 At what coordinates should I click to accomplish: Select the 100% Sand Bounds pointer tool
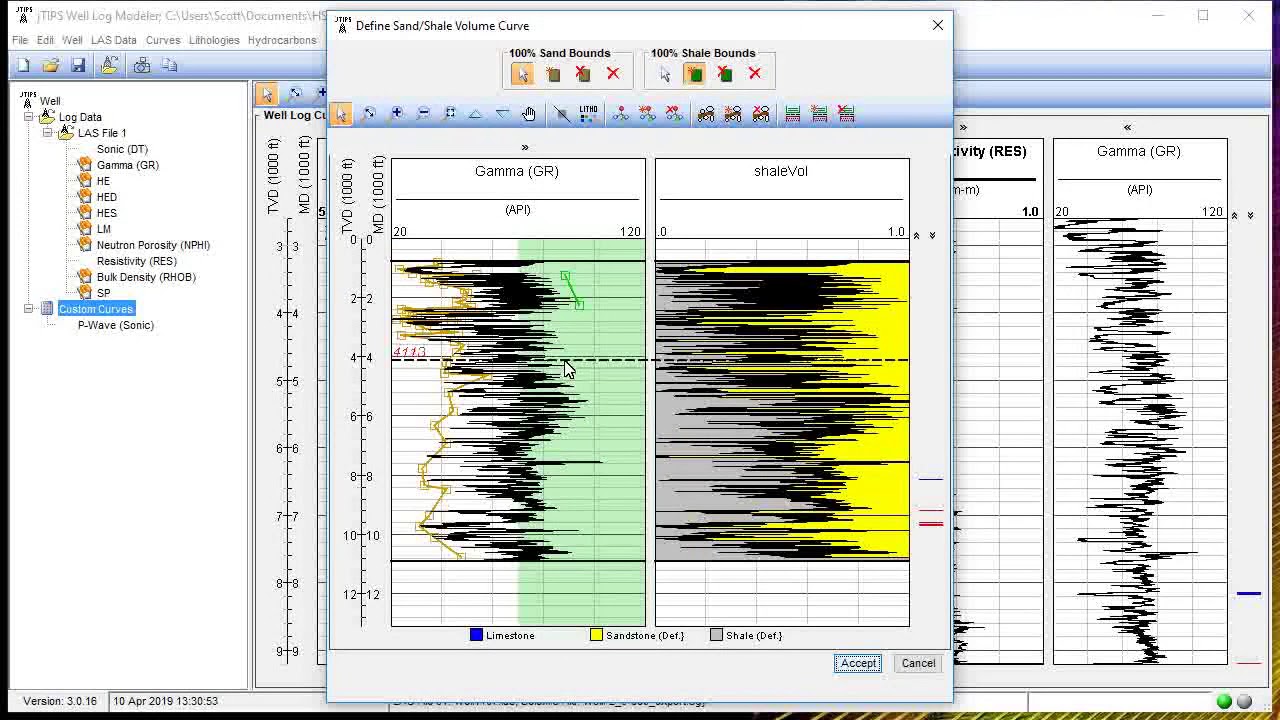coord(522,74)
